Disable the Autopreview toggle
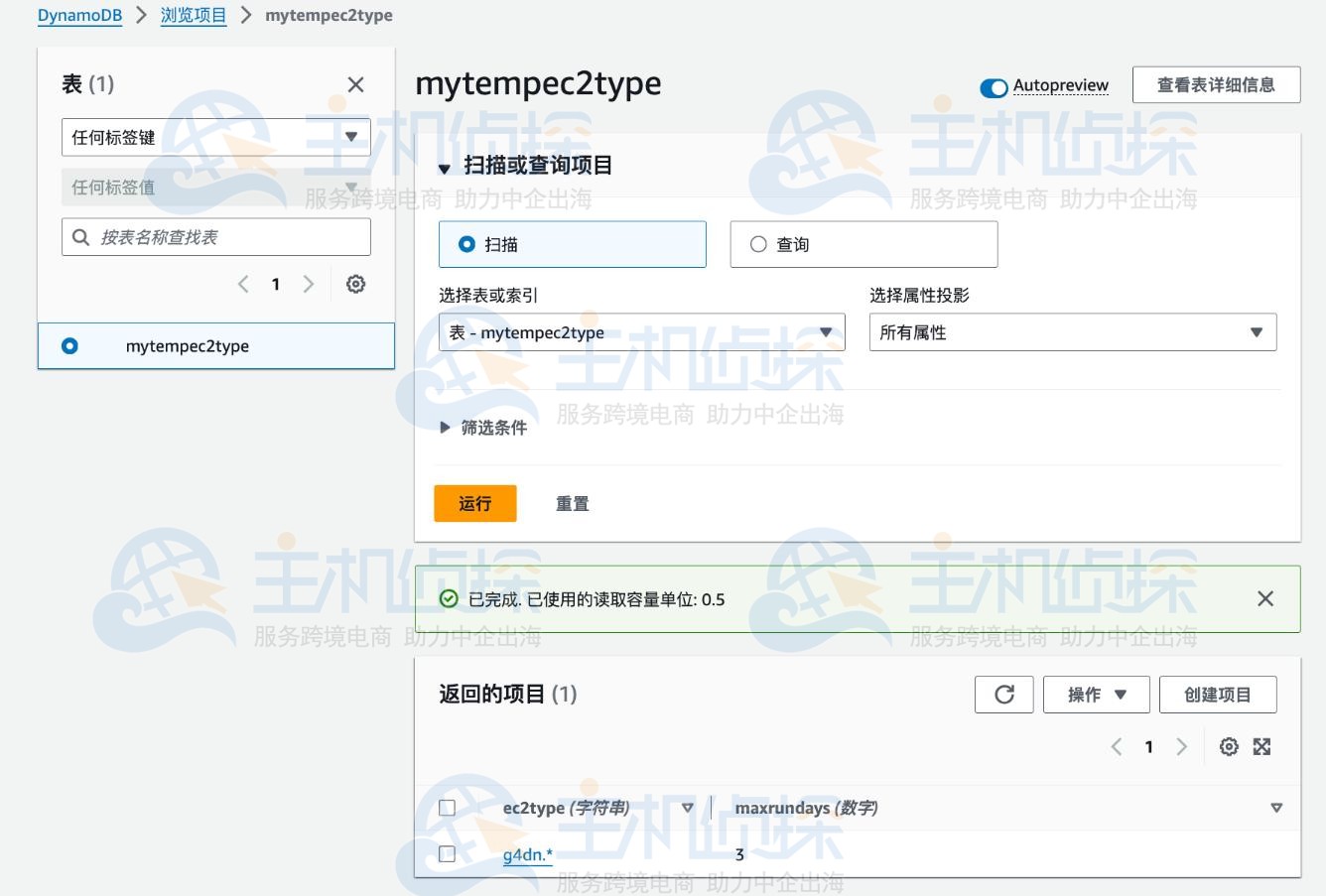The image size is (1326, 896). [993, 87]
